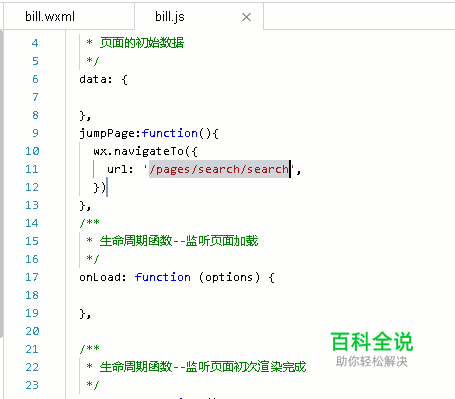455x399 pixels.
Task: Click the comment '页面的初始数据'
Action: point(142,43)
